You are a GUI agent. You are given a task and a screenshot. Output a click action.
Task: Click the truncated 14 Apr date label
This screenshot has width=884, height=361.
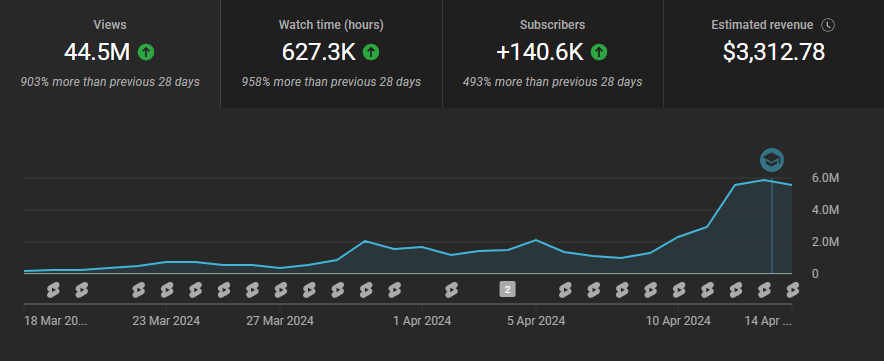pos(767,321)
